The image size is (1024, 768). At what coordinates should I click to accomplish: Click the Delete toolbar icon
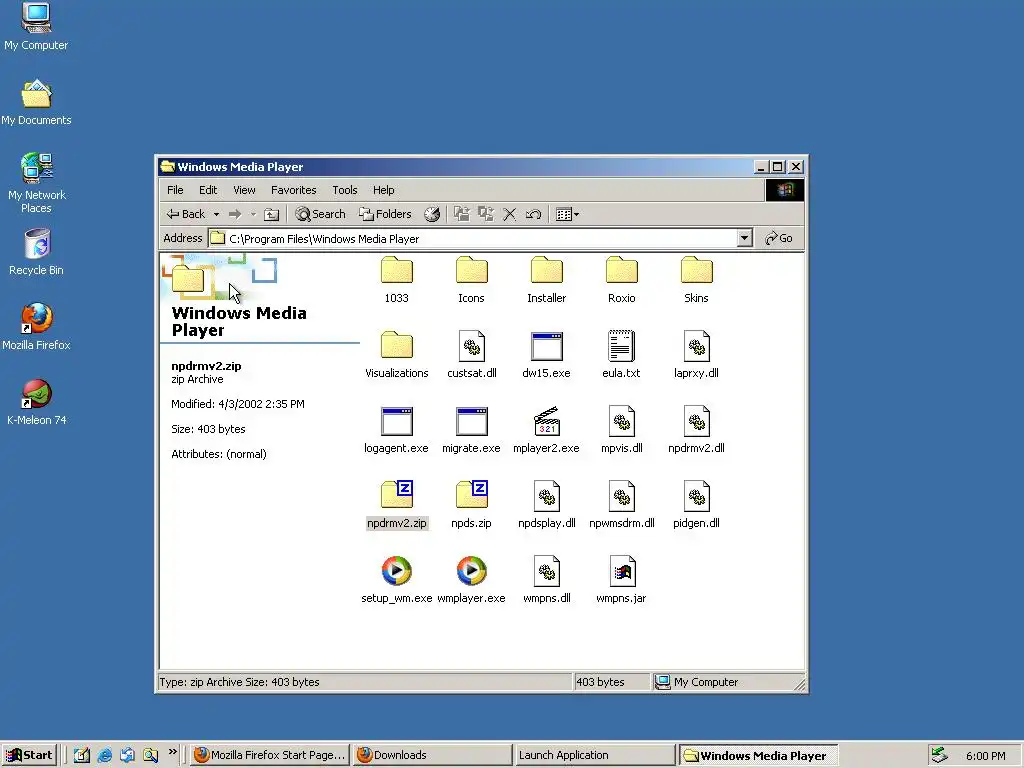(509, 214)
